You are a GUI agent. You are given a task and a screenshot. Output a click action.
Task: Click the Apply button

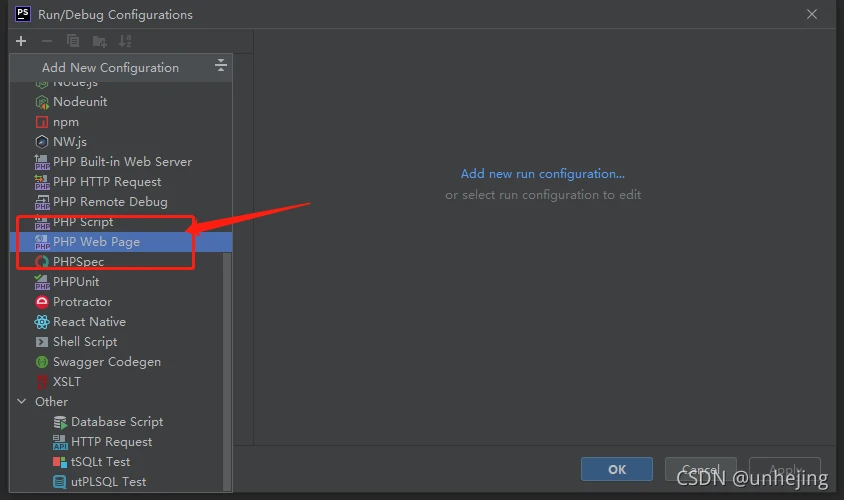click(785, 469)
